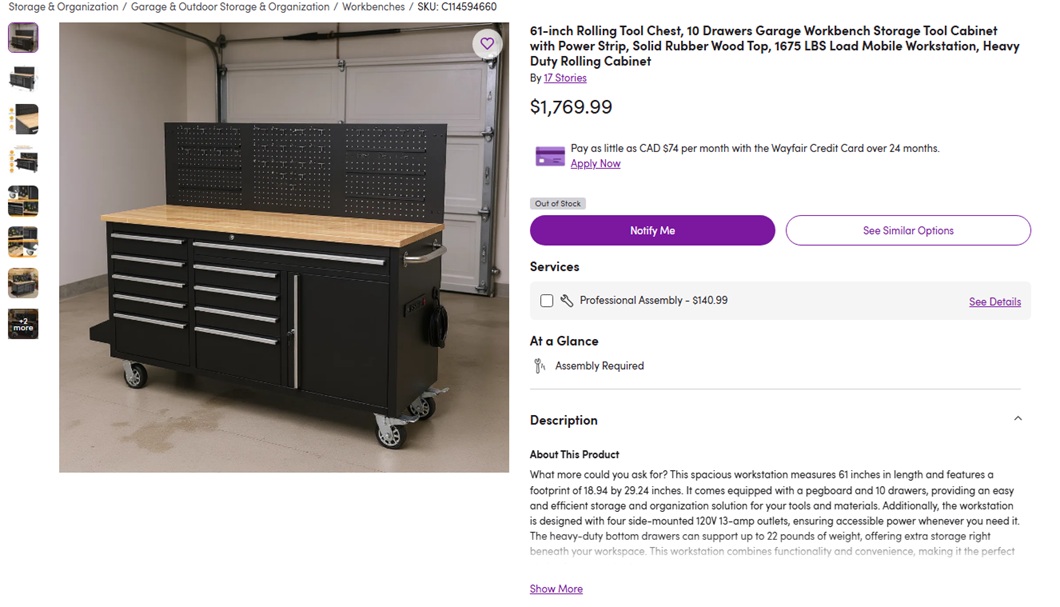Select the first product thumbnail
This screenshot has width=1060, height=607.
23,38
